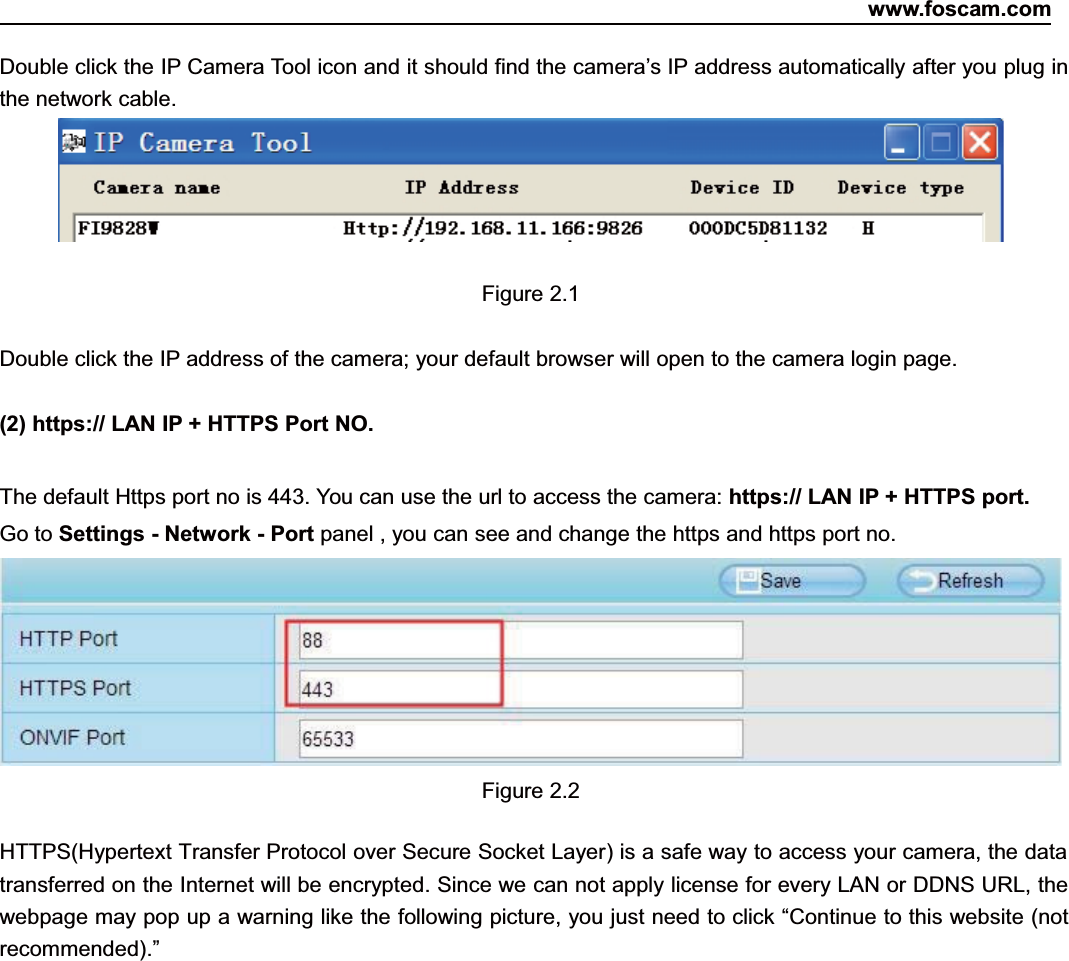This screenshot has width=1069, height=961.
Task: Click the HTTPS Port label
Action: point(75,688)
